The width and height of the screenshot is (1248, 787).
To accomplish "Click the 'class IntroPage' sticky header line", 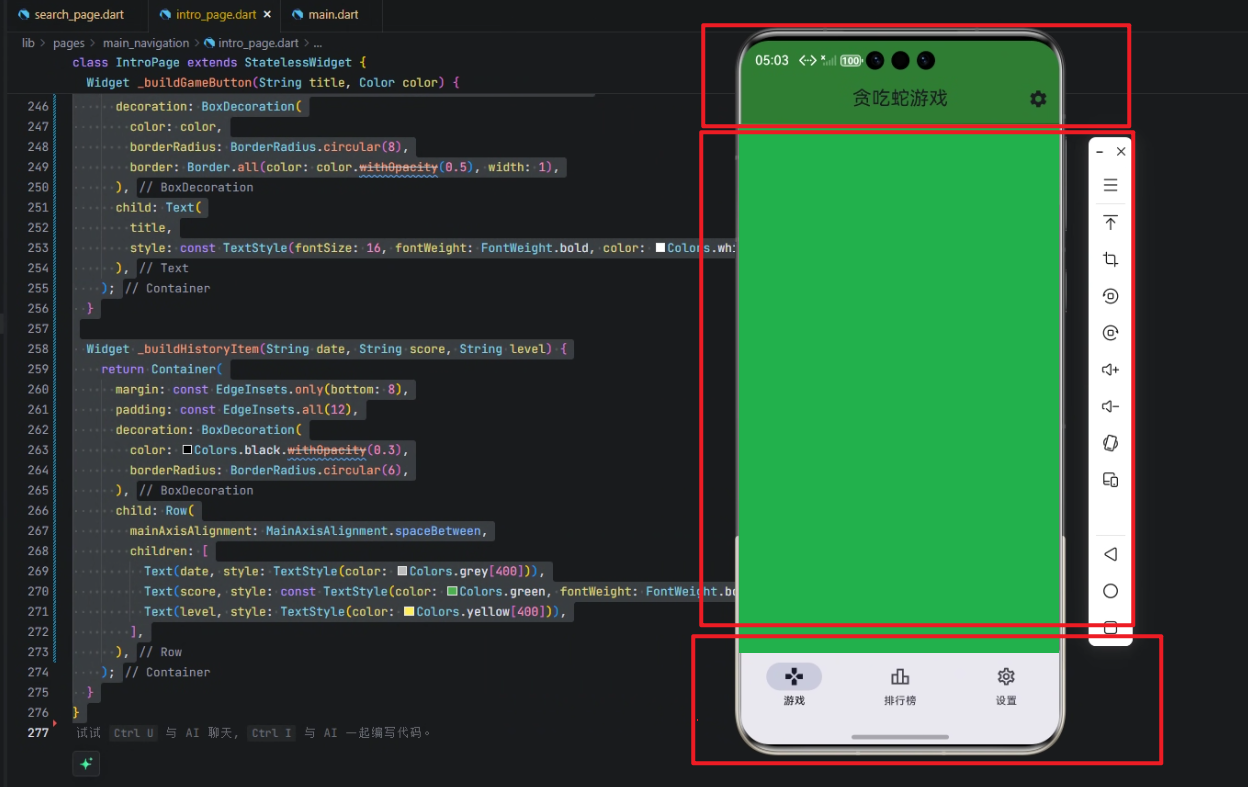I will 219,62.
